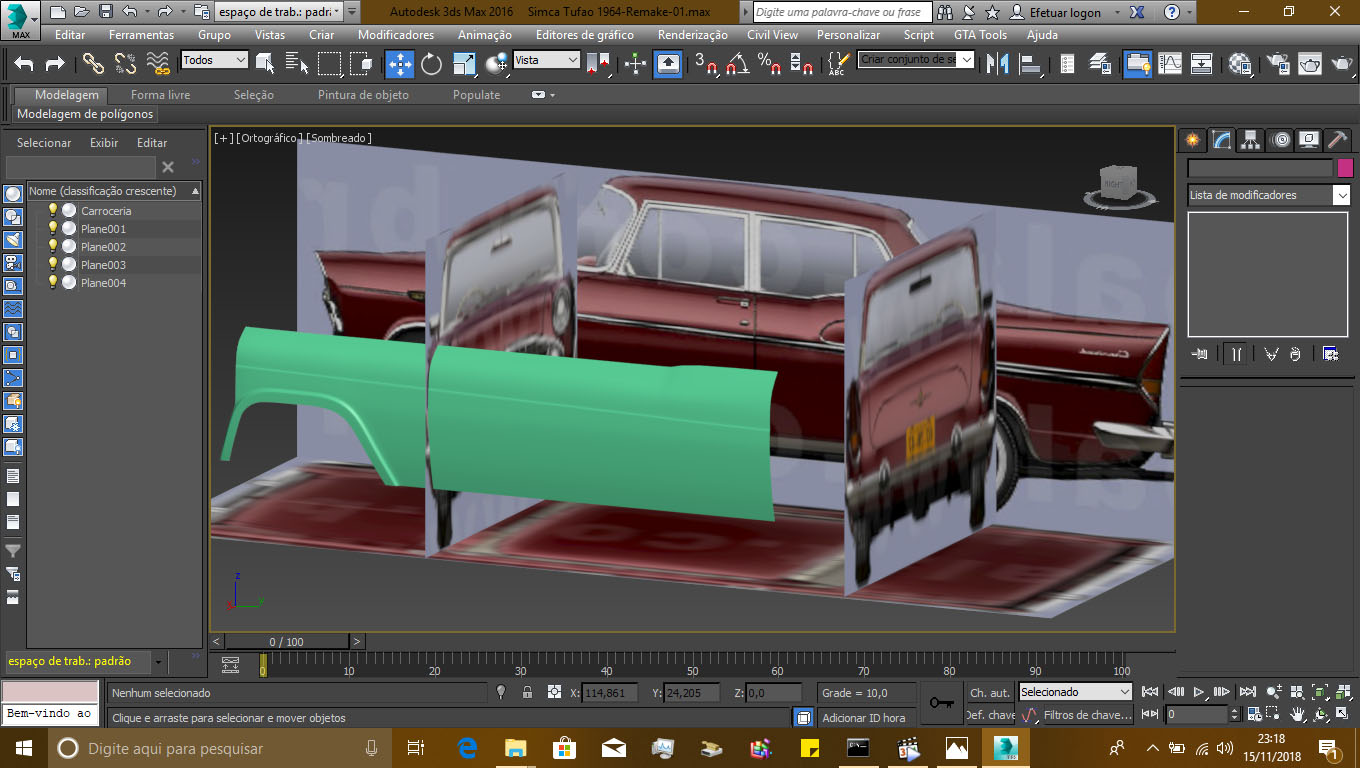Viewport: 1360px width, 768px height.
Task: Enable the Ch. aut. auto key mode
Action: tap(988, 692)
